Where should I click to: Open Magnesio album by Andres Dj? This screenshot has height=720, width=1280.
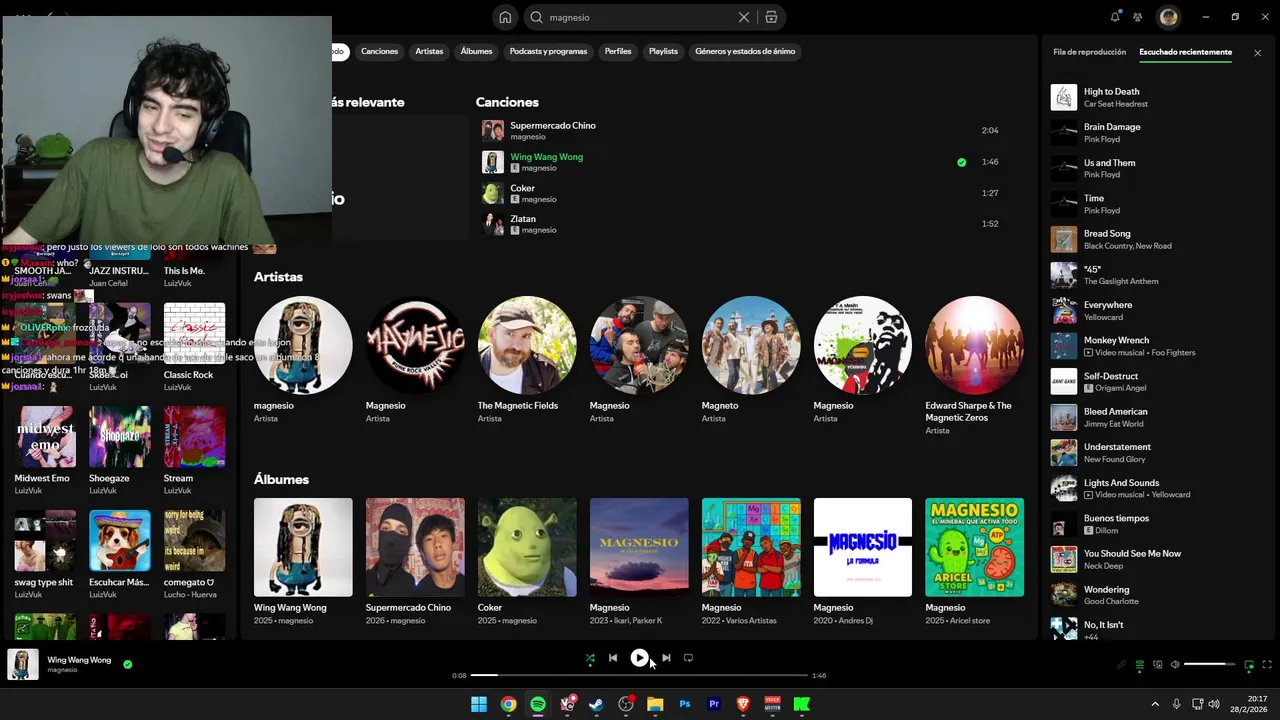tap(863, 560)
